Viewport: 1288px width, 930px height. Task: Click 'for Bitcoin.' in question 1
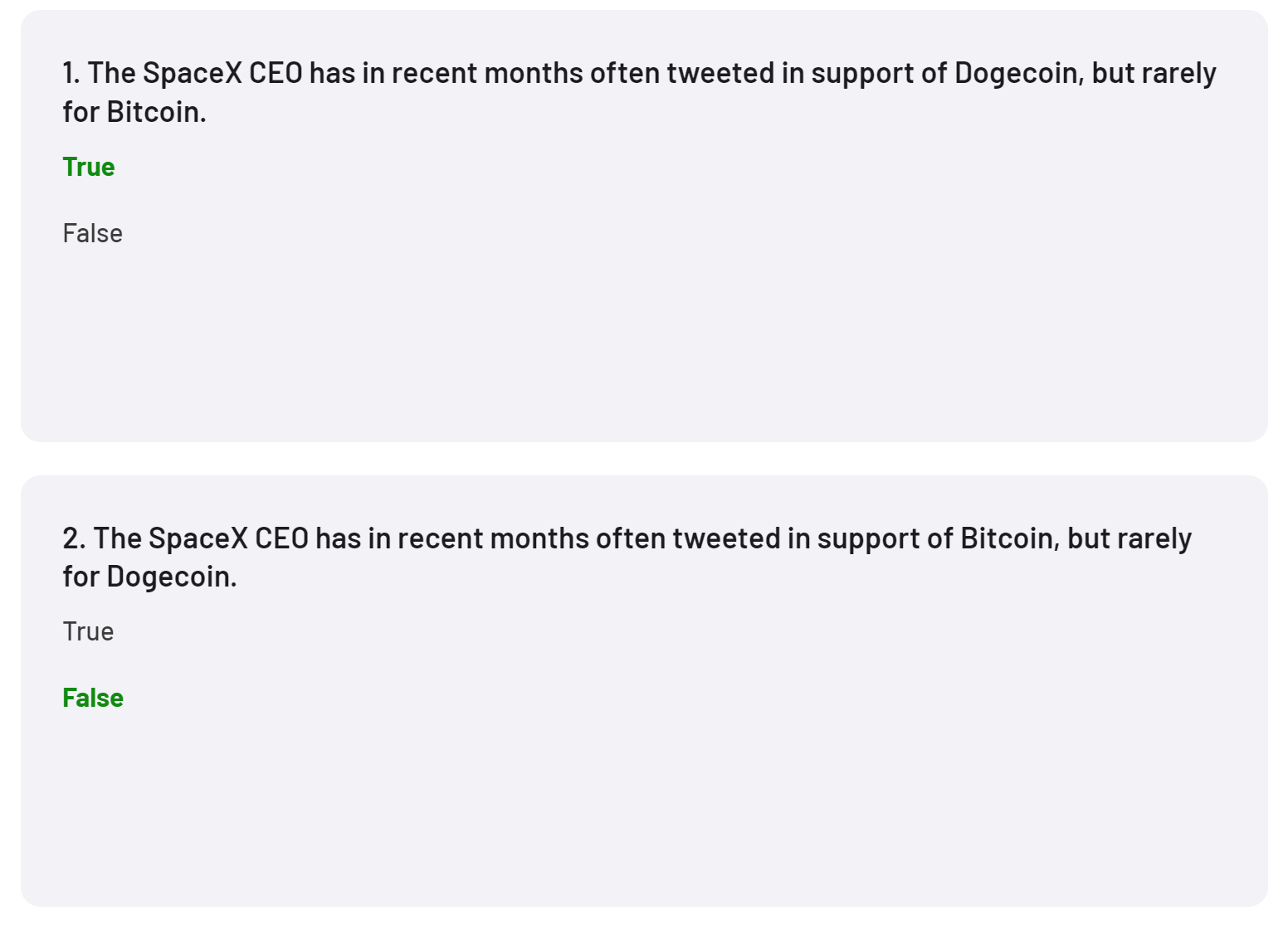tap(134, 112)
